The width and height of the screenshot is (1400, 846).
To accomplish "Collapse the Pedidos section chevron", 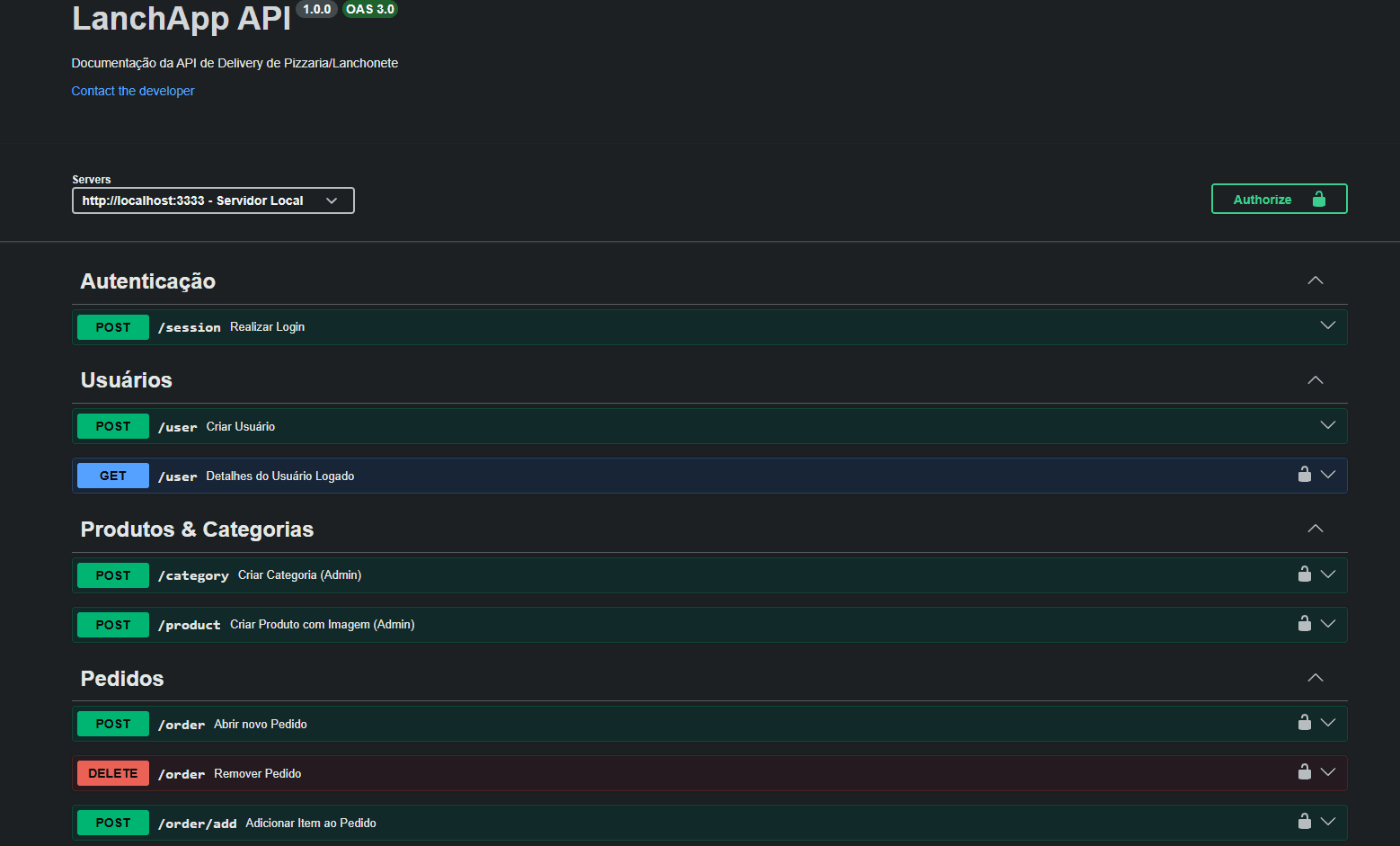I will [1315, 678].
